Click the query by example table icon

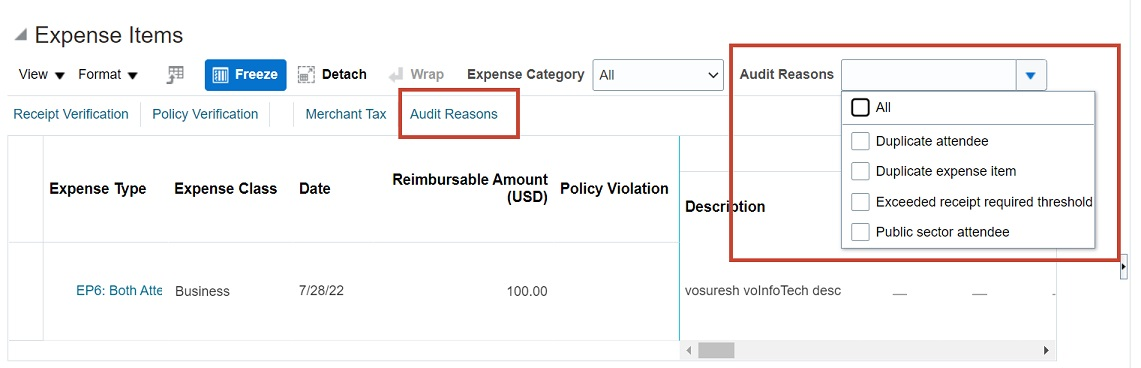(175, 75)
